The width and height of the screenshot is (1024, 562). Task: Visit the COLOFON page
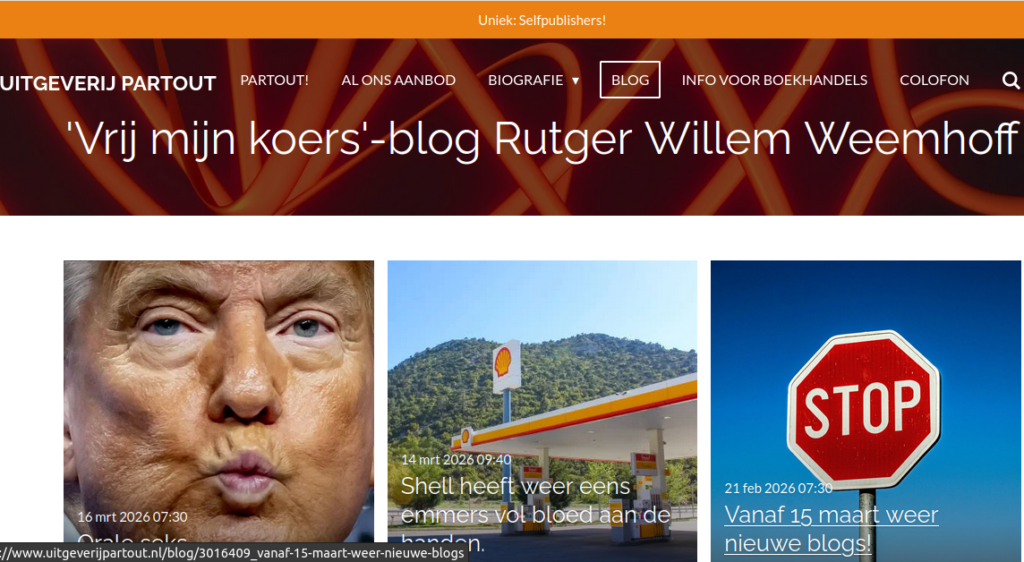tap(935, 80)
